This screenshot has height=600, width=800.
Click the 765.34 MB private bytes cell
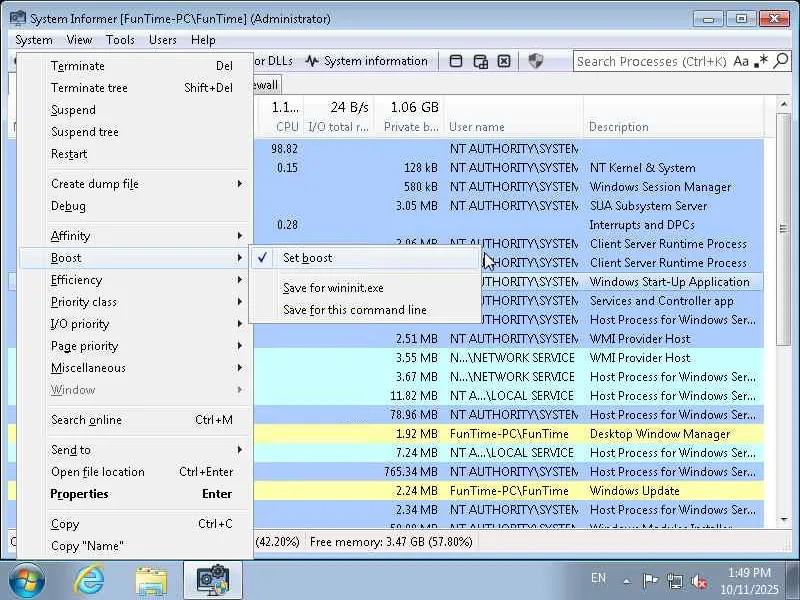pyautogui.click(x=411, y=471)
